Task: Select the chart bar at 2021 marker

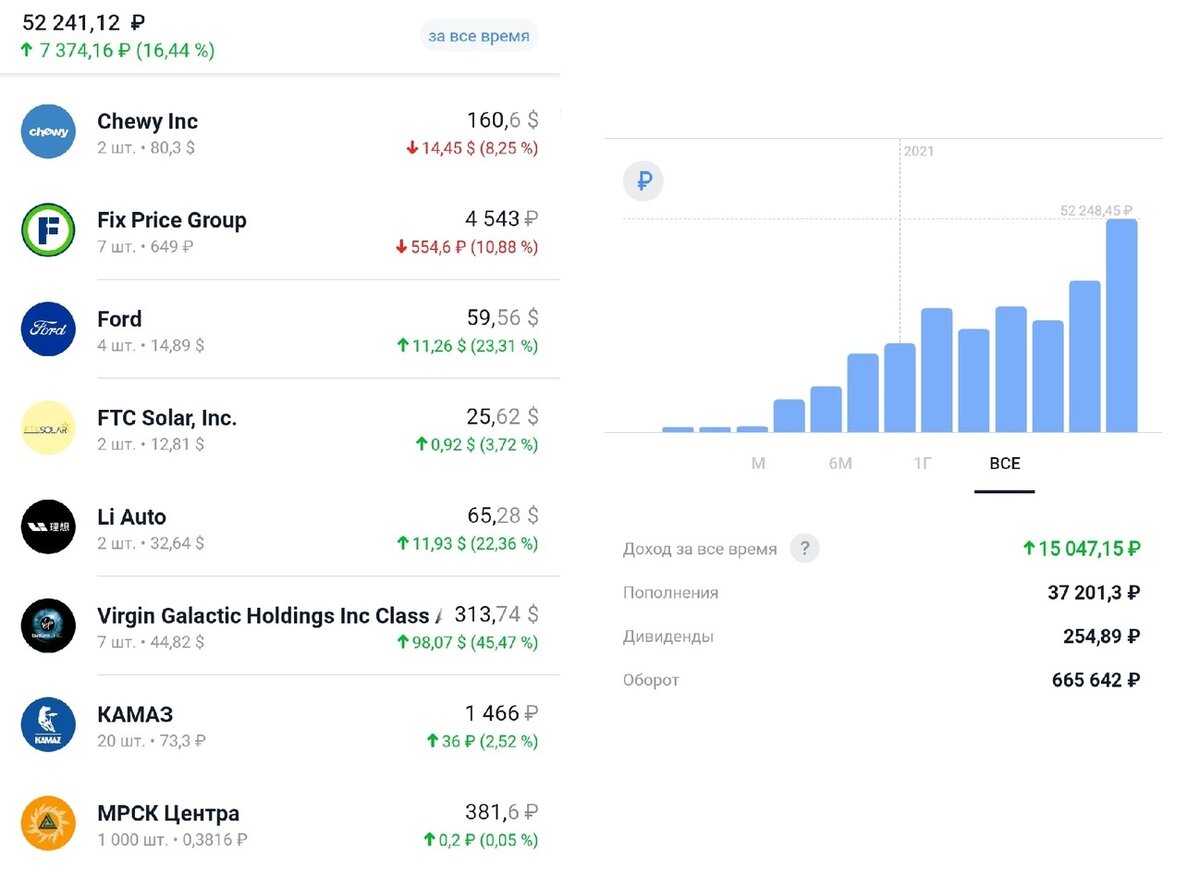Action: pyautogui.click(x=900, y=388)
